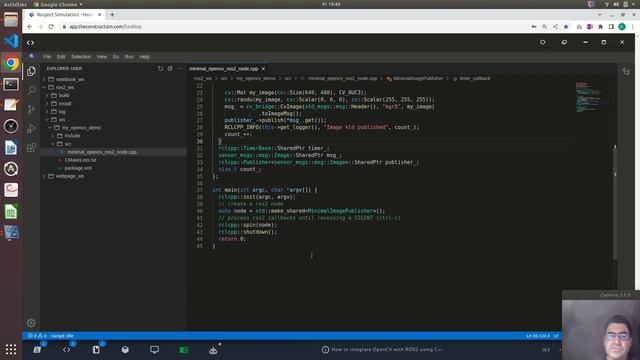
Task: Click the editor vertical scrollbar
Action: [615, 202]
